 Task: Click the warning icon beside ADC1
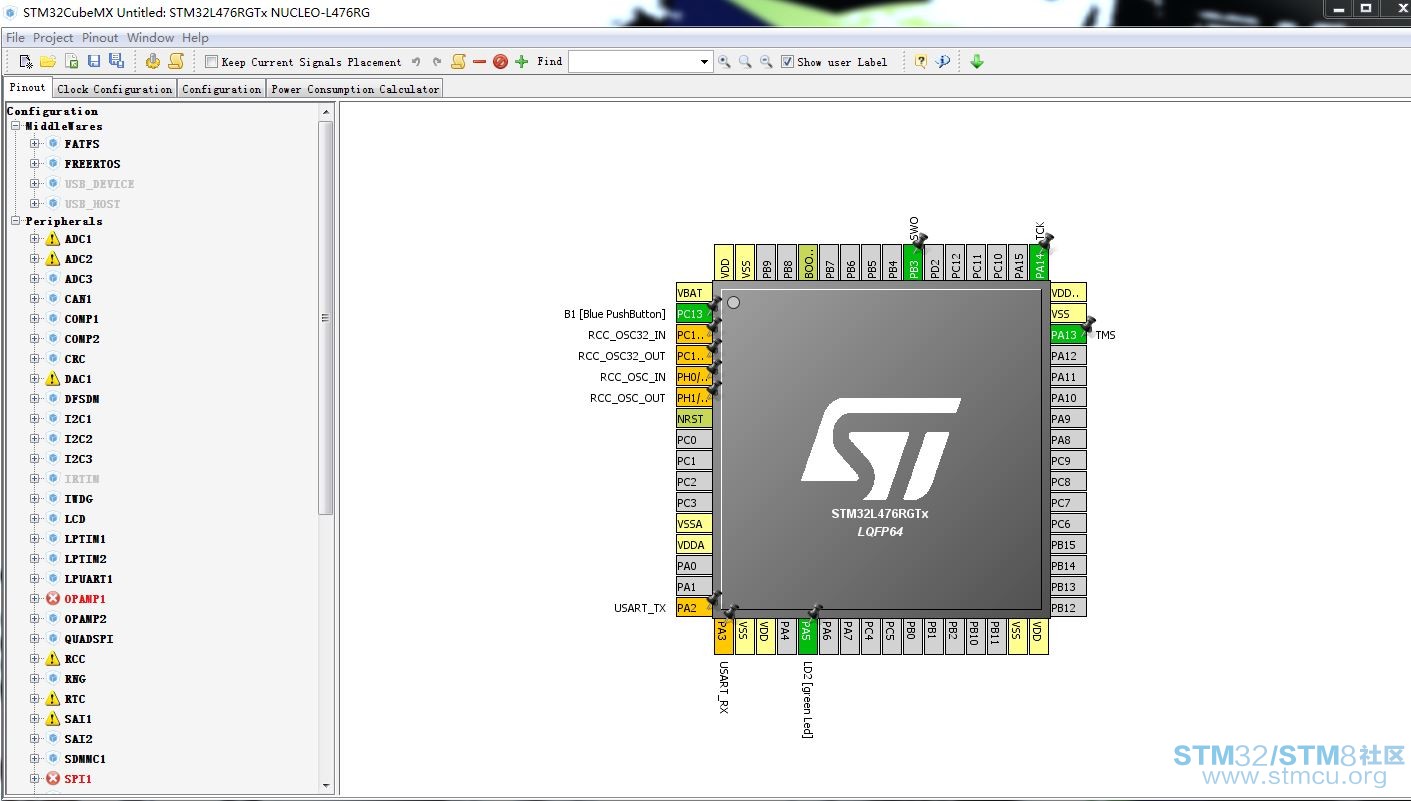point(53,239)
